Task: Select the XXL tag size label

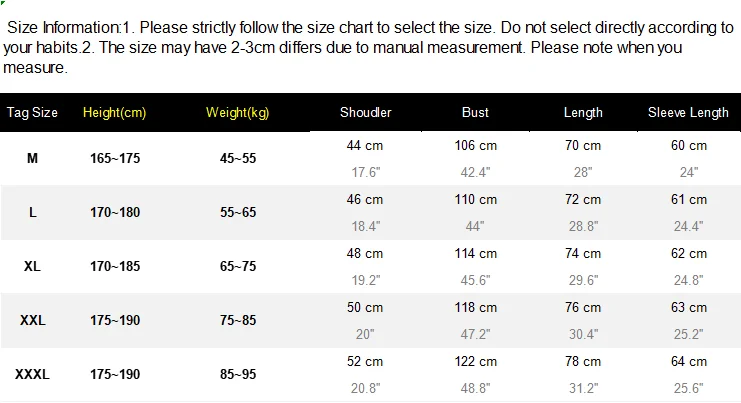Action: click(33, 321)
